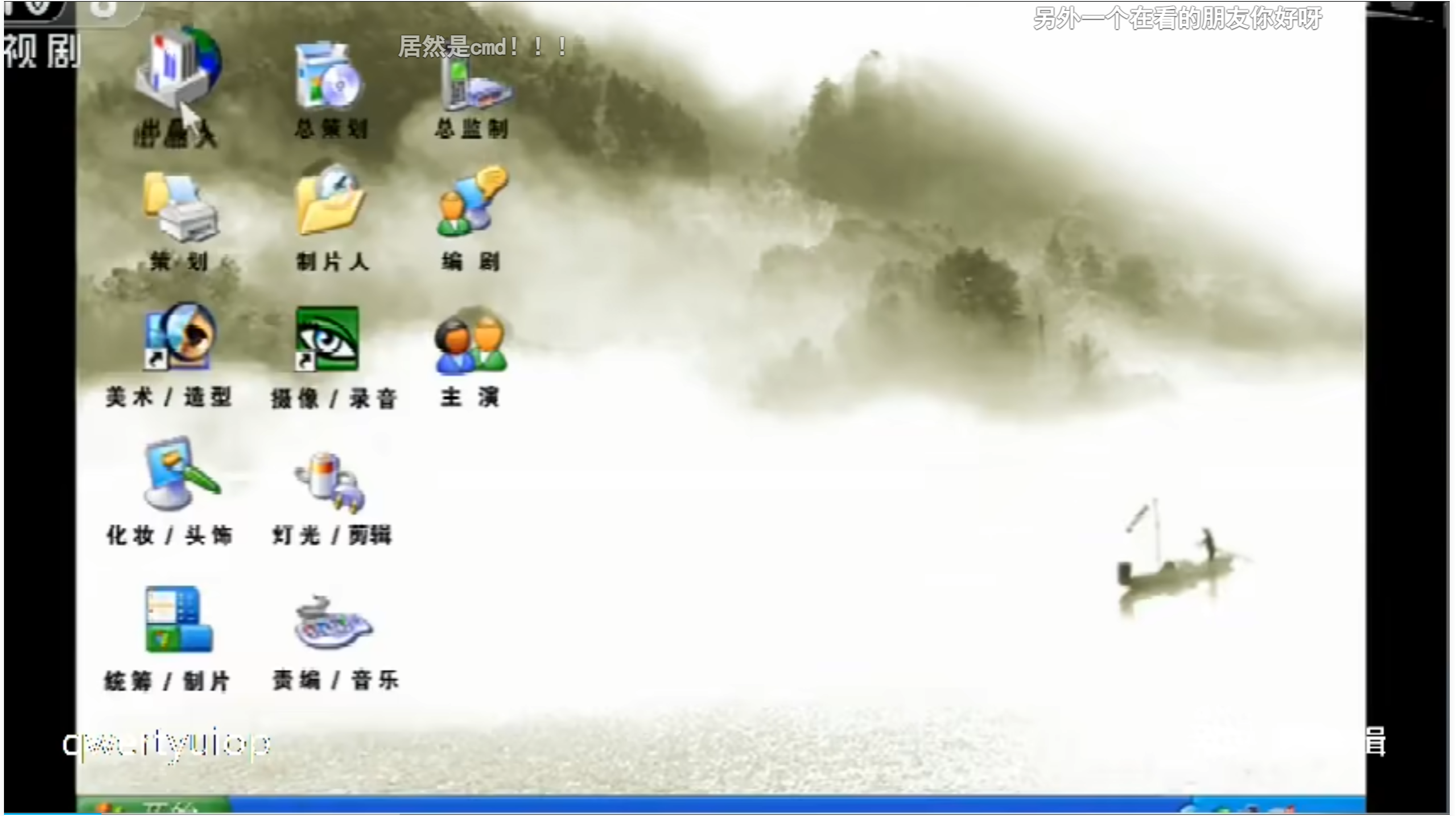This screenshot has width=1456, height=816.
Task: Click the 居然是cmd comment overlay
Action: click(x=482, y=47)
